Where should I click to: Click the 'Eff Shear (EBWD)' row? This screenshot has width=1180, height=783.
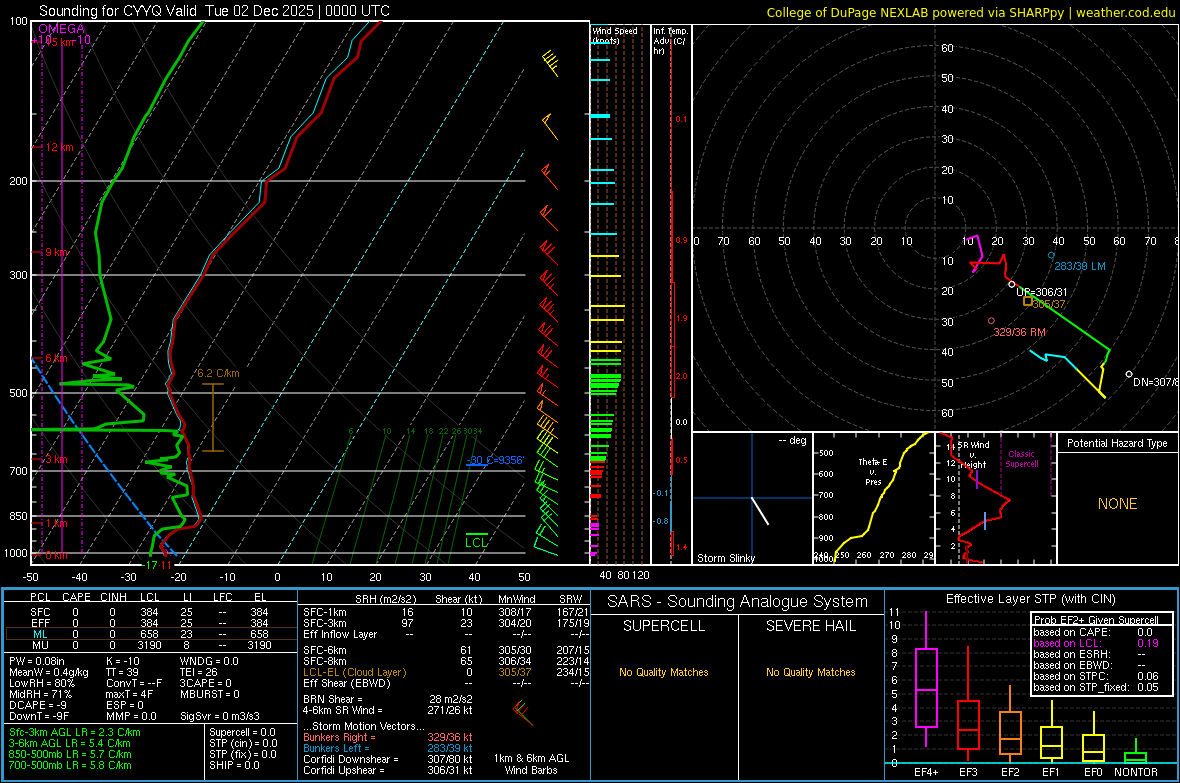(x=446, y=684)
